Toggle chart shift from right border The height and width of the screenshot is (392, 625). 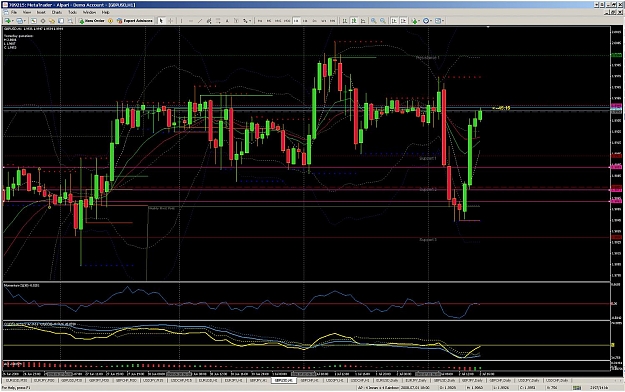pyautogui.click(x=403, y=20)
